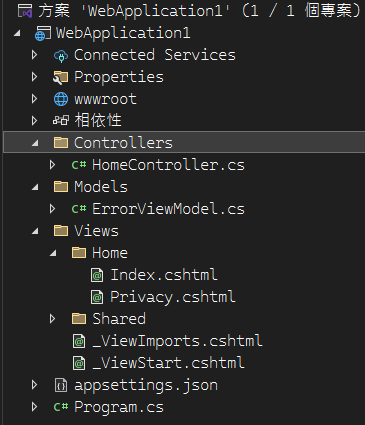This screenshot has height=425, width=365.
Task: Expand the Properties node arrow
Action: tap(34, 77)
